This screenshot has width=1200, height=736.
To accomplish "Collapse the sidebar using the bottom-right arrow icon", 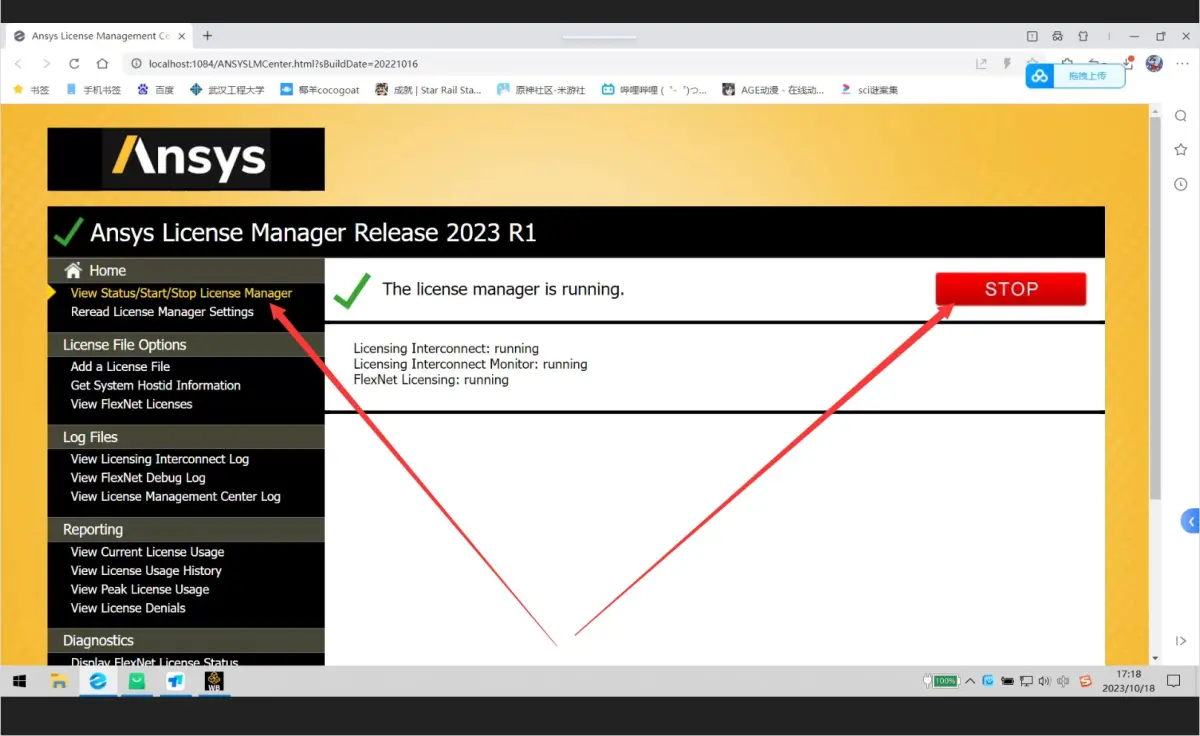I will [1181, 641].
